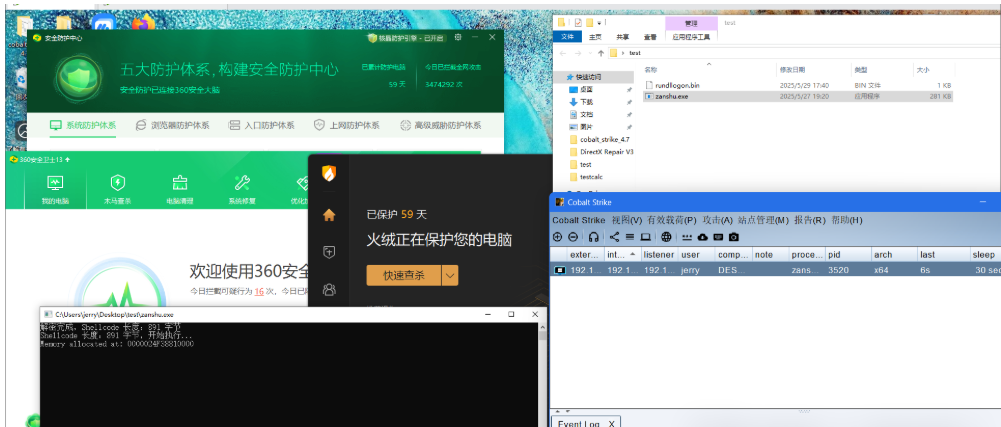1001x427 pixels.
Task: Start 快速查杀 scan in Huorong
Action: coord(403,276)
